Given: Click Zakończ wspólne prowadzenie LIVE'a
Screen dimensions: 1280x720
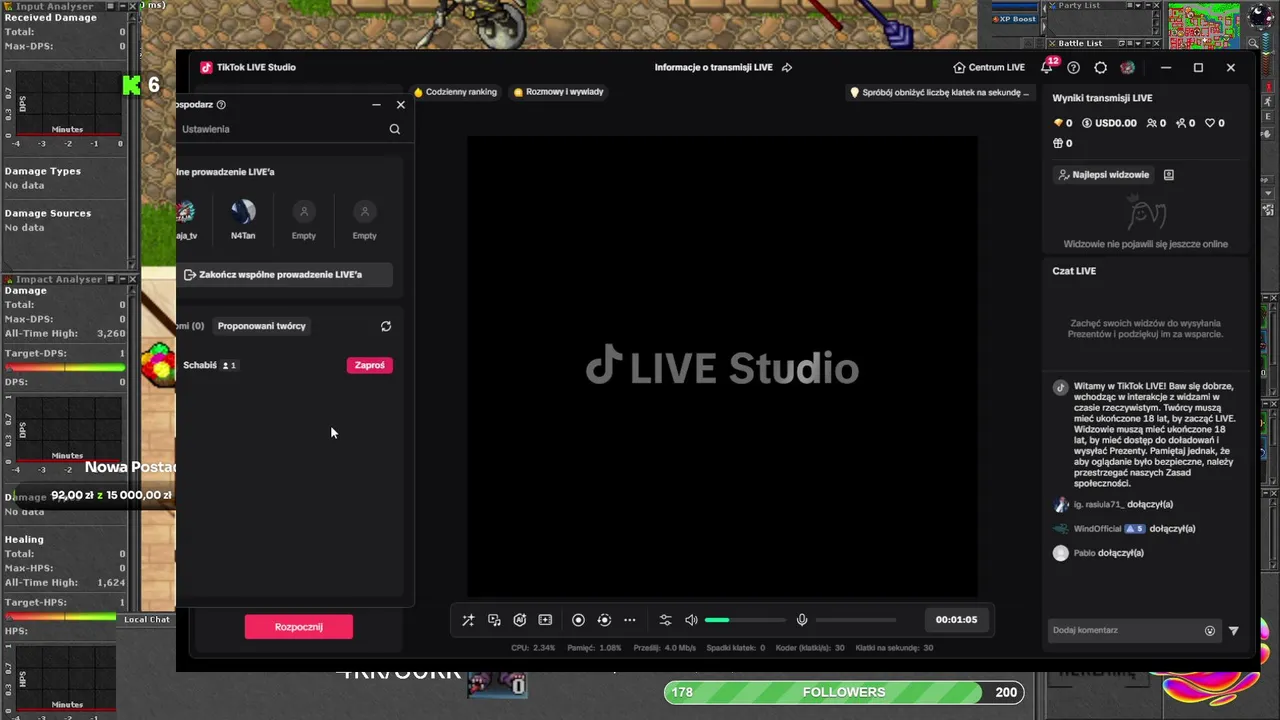Looking at the screenshot, I should pyautogui.click(x=284, y=275).
